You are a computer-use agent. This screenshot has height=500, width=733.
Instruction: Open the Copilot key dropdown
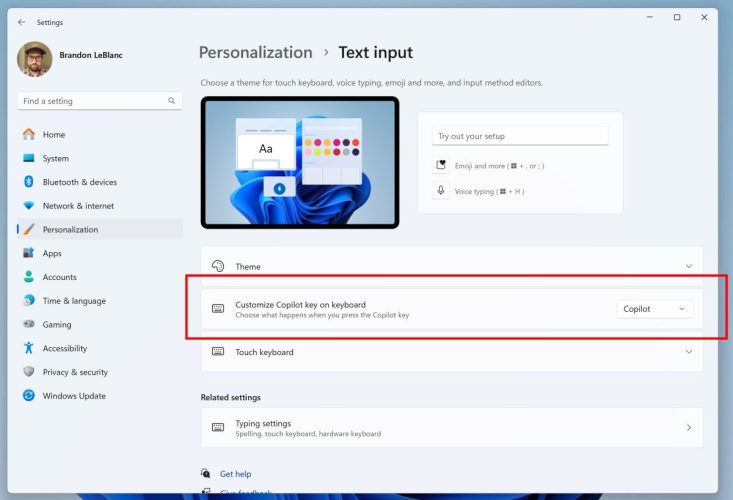click(654, 309)
